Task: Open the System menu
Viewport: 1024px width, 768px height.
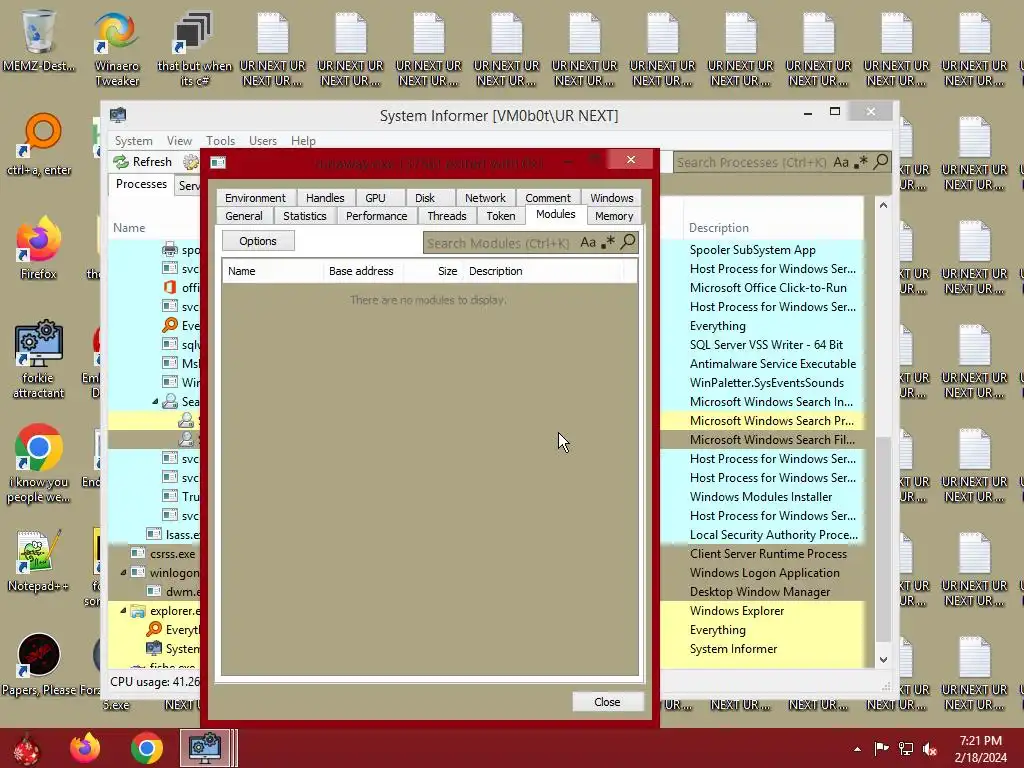Action: click(x=133, y=140)
